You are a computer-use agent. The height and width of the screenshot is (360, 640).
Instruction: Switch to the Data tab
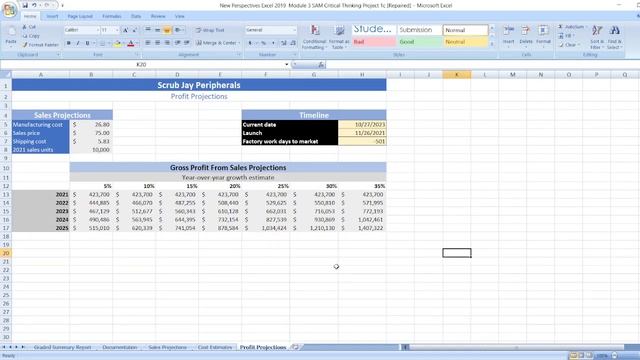coord(136,16)
